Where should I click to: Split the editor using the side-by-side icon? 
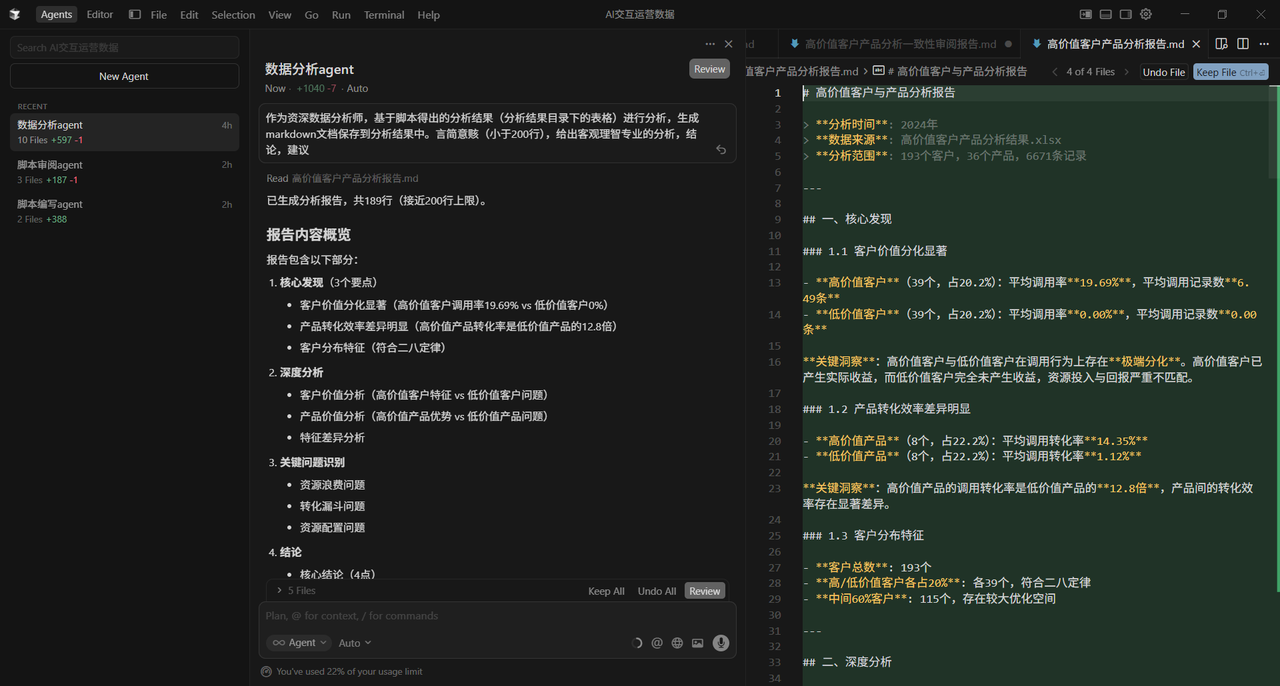tap(1242, 43)
